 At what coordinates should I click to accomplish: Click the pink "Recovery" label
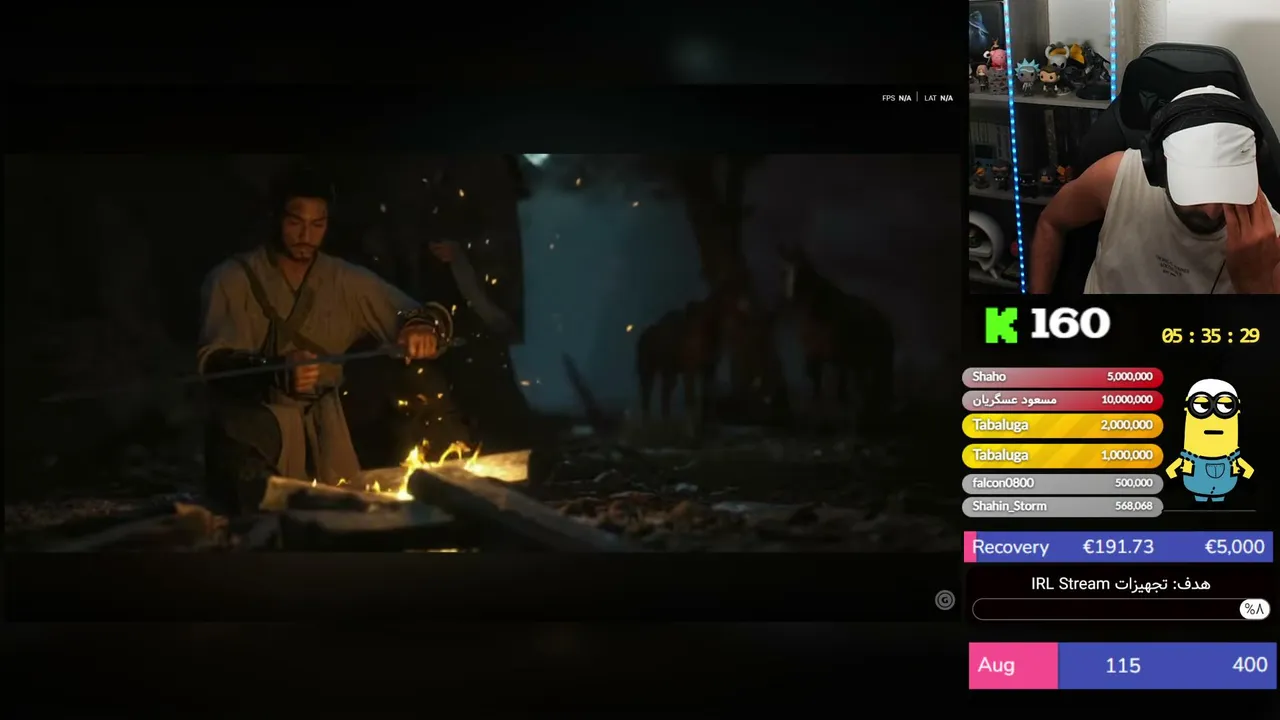1010,547
